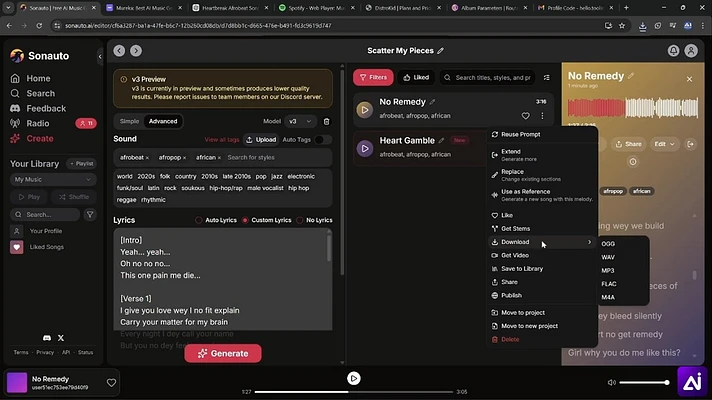Select Extend in the context menu

coord(542,155)
